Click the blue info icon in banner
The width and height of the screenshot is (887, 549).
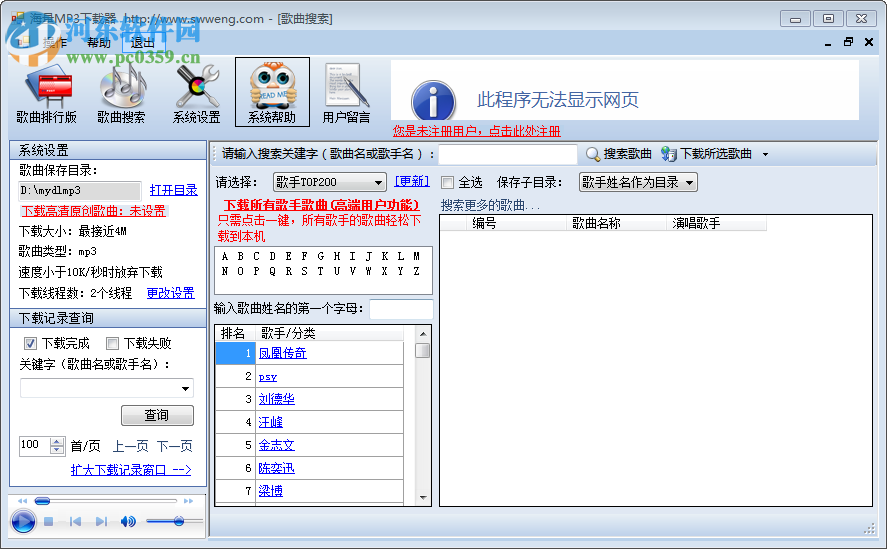click(x=433, y=100)
